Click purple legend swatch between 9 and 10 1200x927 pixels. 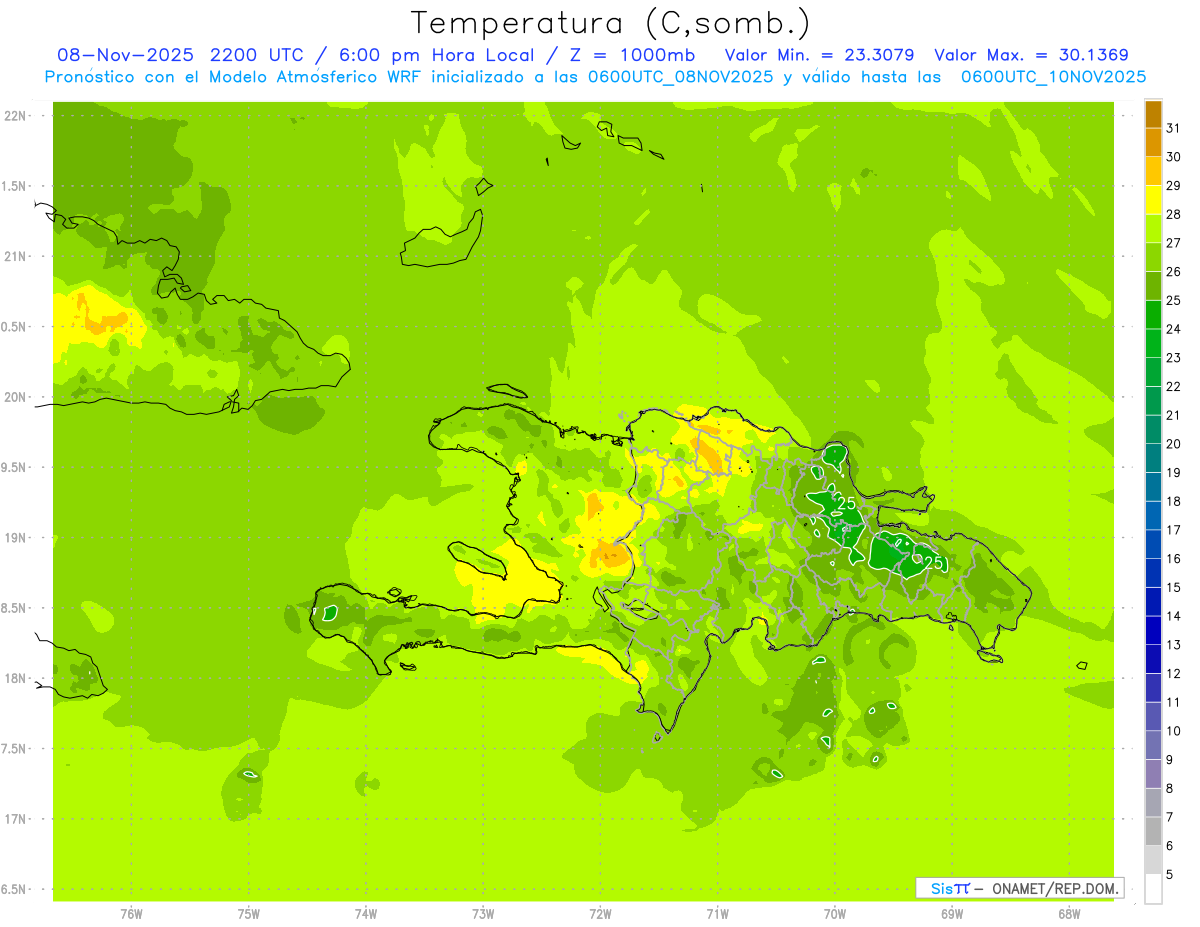coord(1153,745)
